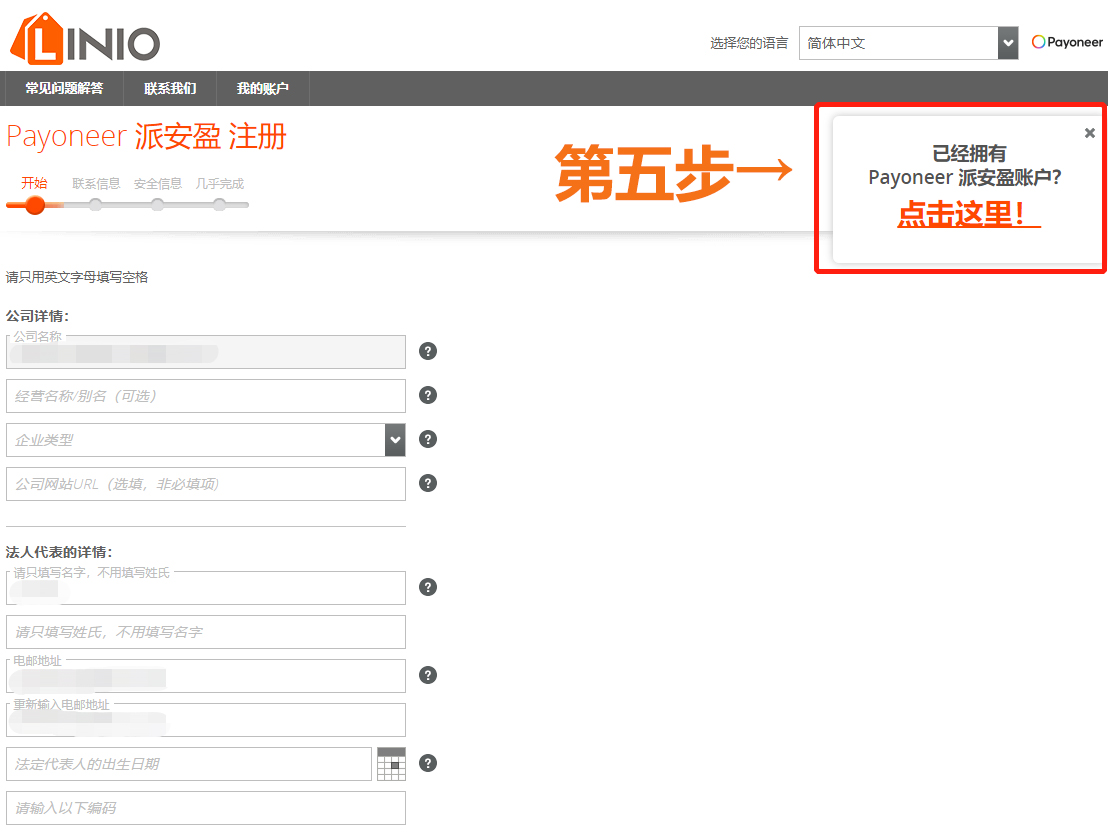Open 常见问题解答 menu item
This screenshot has width=1108, height=835.
(x=64, y=88)
